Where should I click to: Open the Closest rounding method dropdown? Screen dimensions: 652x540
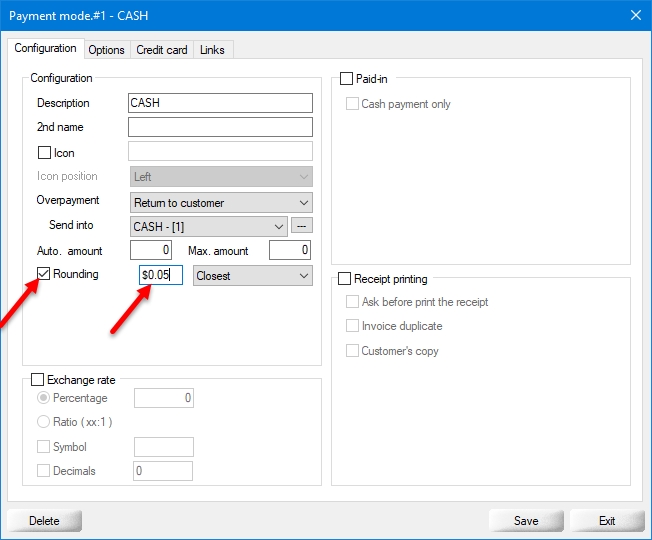point(252,276)
